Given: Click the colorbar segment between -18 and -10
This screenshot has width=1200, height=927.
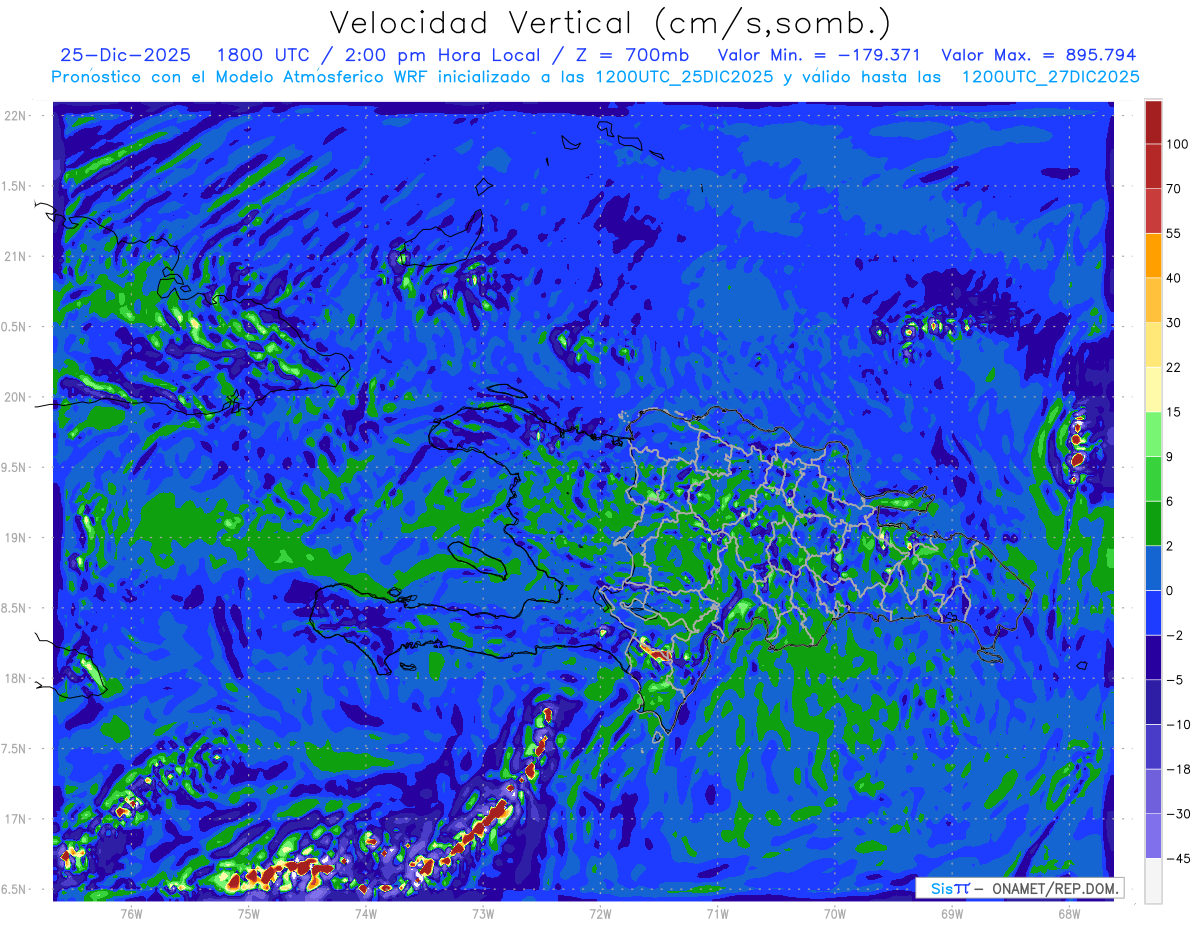Looking at the screenshot, I should tap(1153, 746).
